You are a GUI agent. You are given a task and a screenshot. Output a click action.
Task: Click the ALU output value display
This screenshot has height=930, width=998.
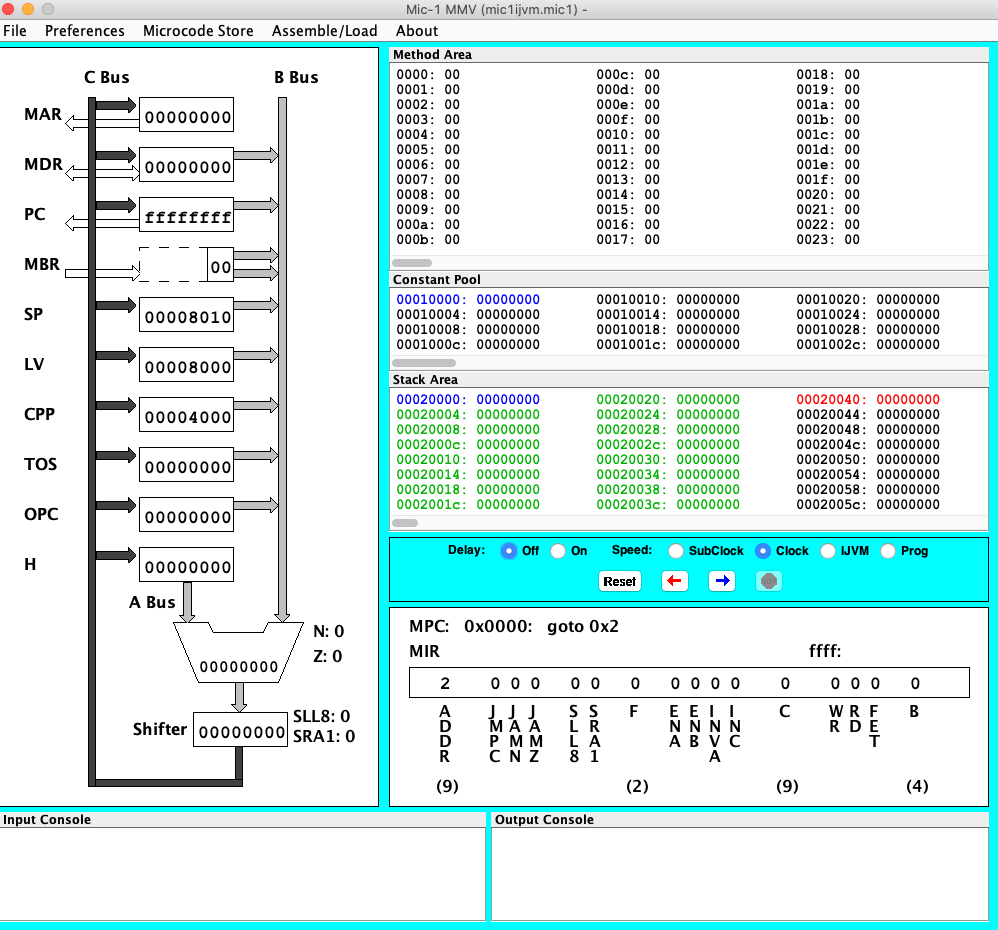click(x=239, y=666)
